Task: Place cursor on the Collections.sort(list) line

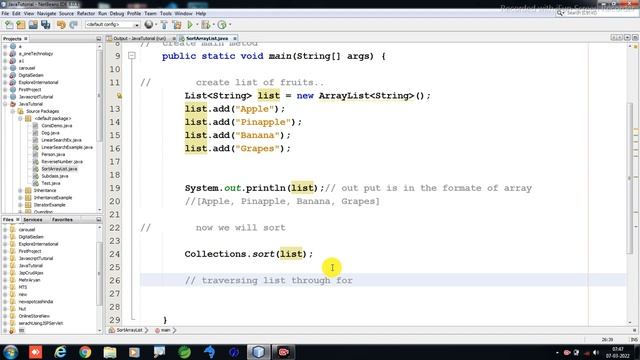Action: pos(249,254)
